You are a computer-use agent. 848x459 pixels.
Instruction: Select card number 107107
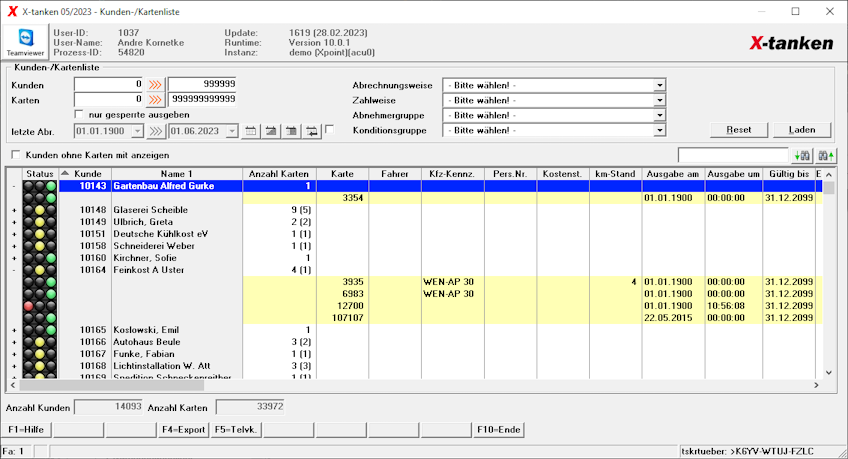point(347,318)
